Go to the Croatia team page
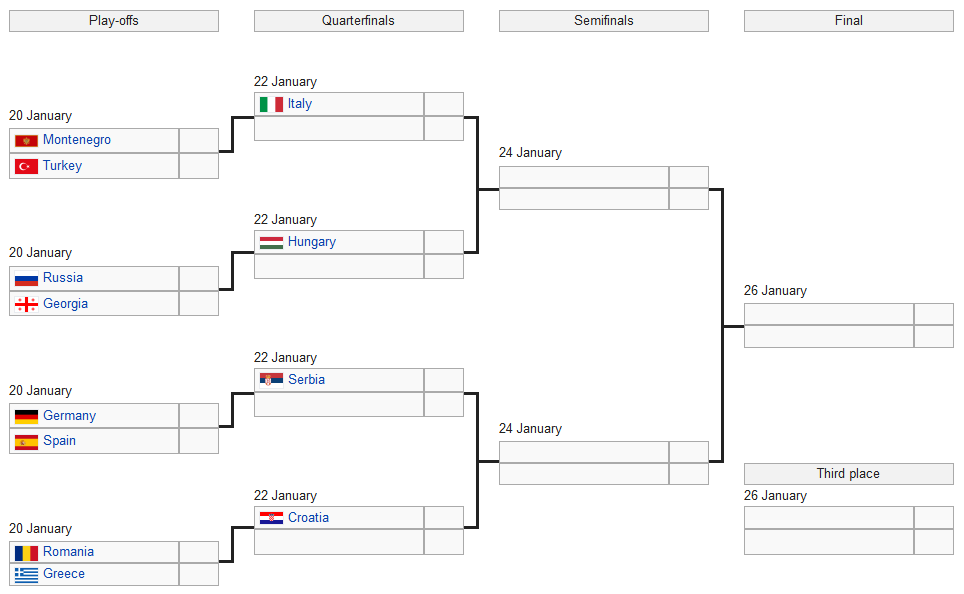 (308, 518)
